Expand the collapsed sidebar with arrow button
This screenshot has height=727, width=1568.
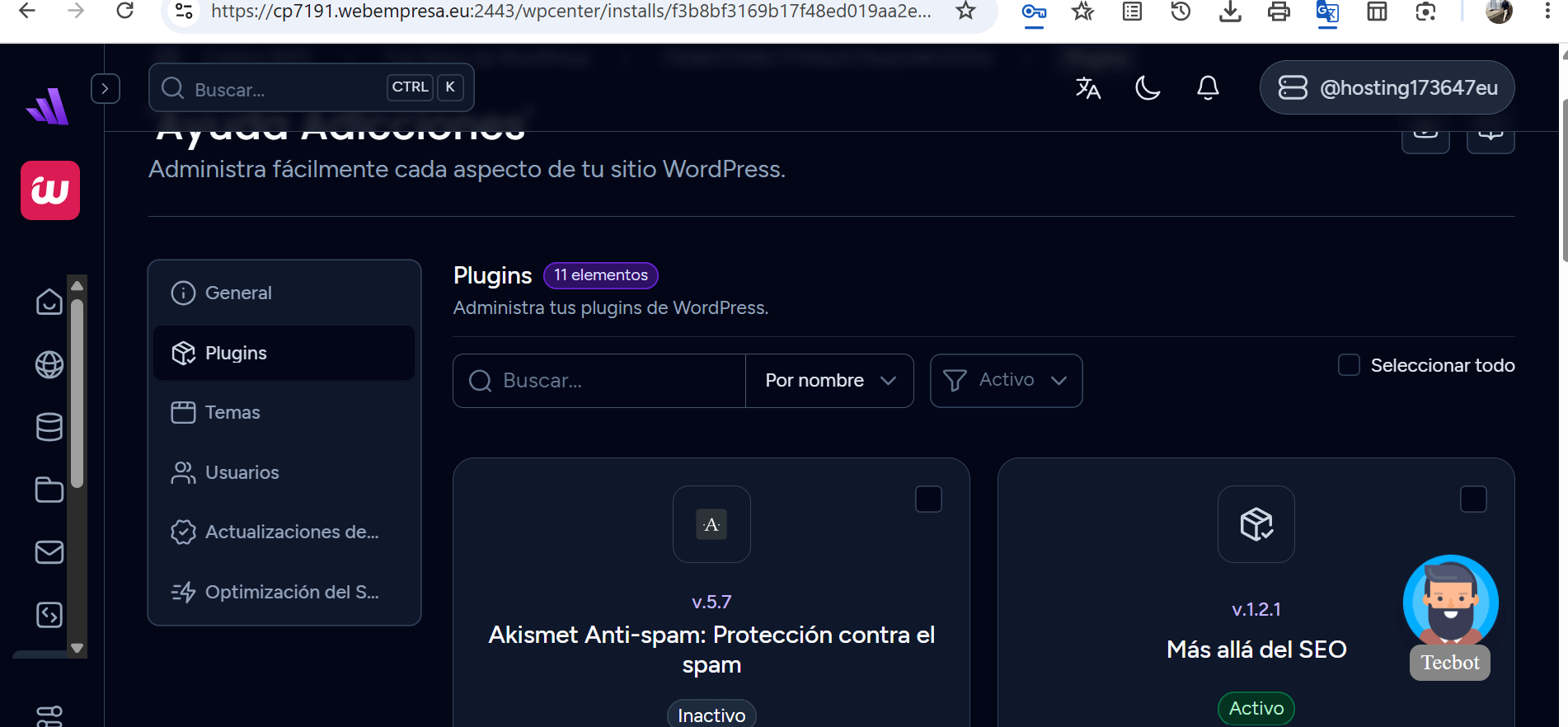[x=105, y=88]
